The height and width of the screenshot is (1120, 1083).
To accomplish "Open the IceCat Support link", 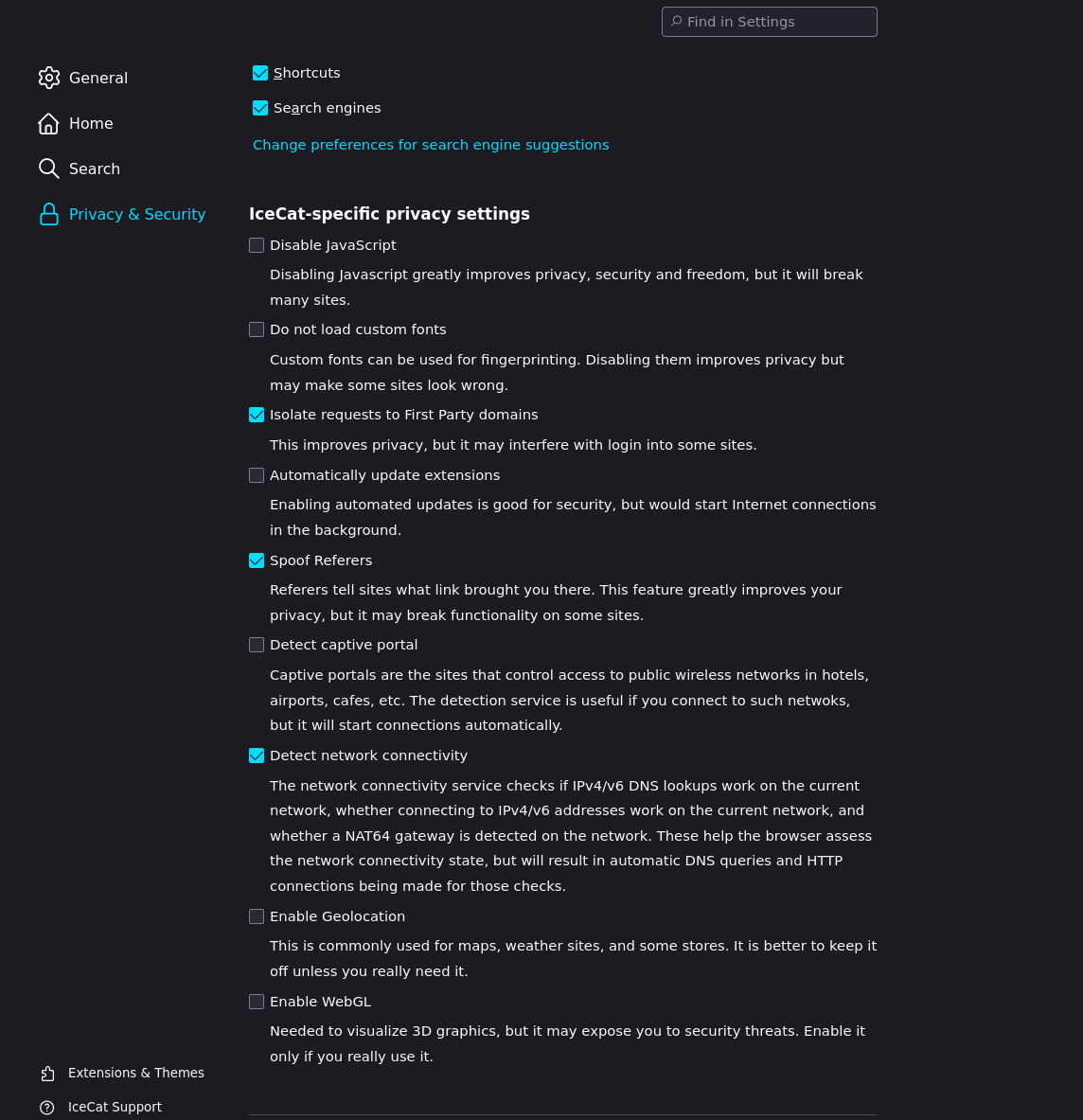I will (115, 1108).
